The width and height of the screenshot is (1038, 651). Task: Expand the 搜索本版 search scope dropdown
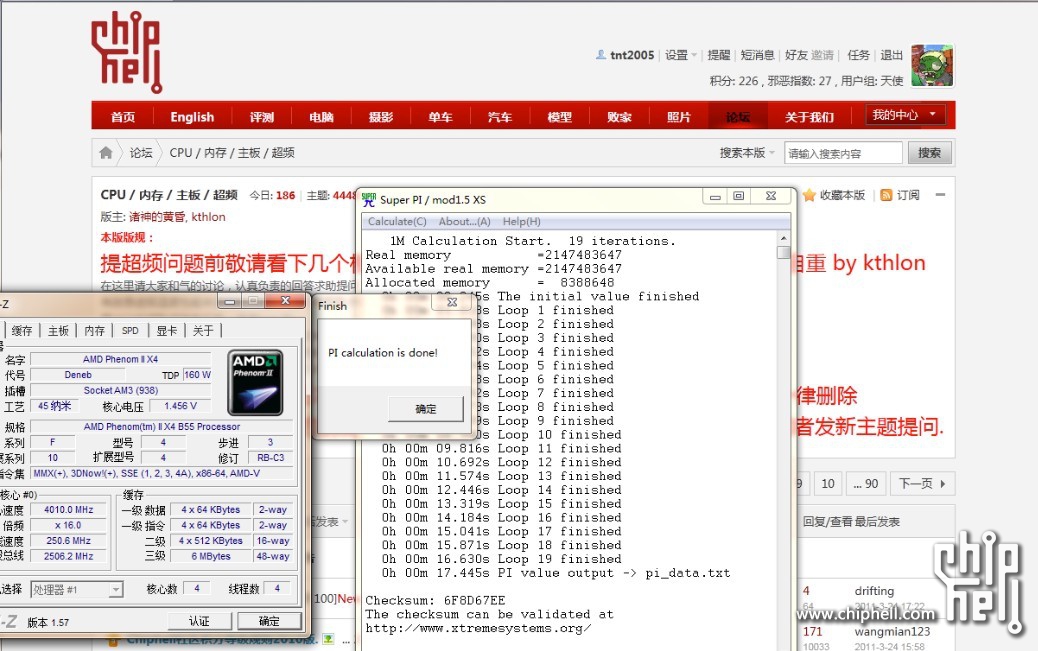(x=747, y=153)
